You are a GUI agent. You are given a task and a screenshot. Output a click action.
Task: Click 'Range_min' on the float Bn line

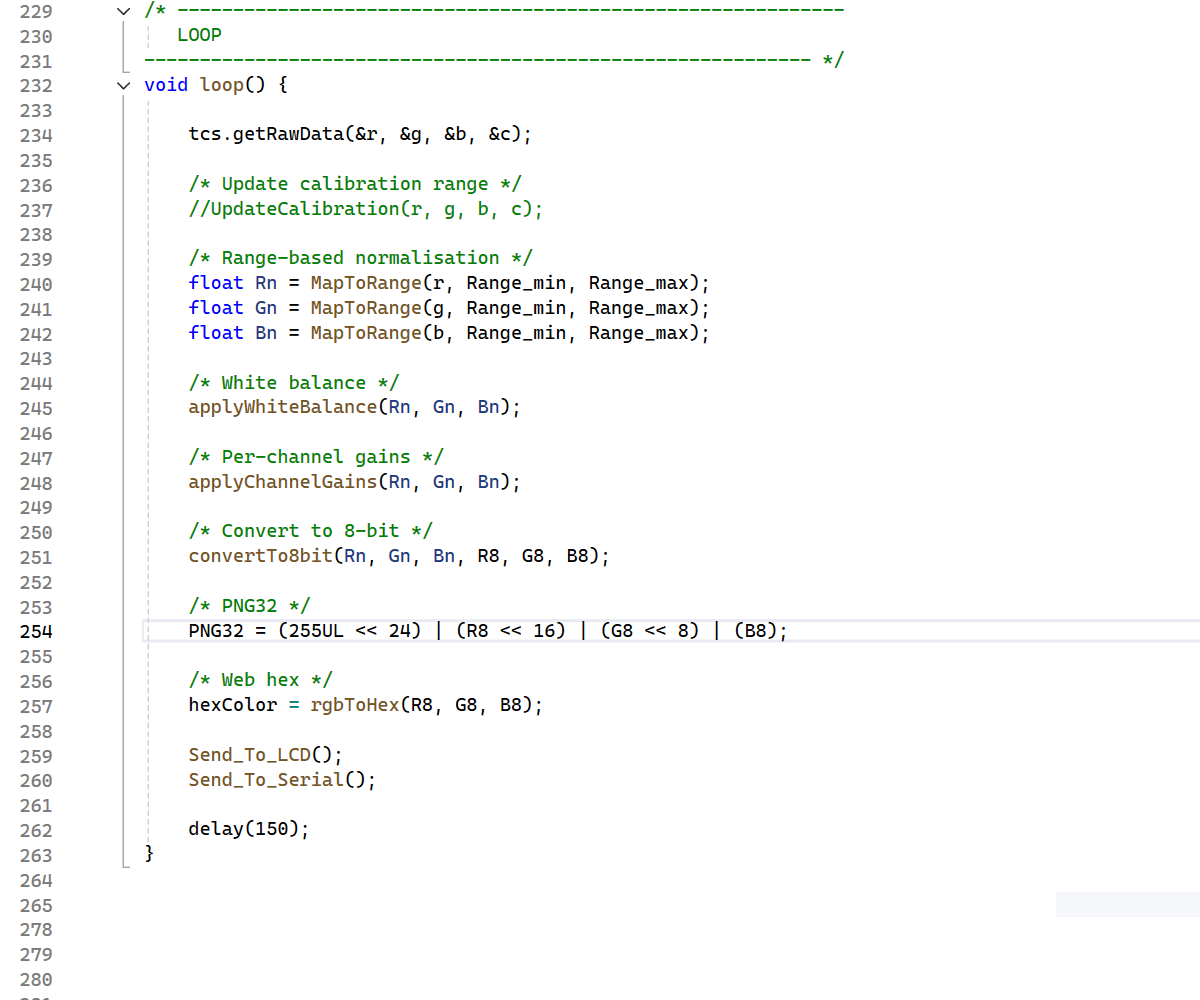click(x=516, y=333)
